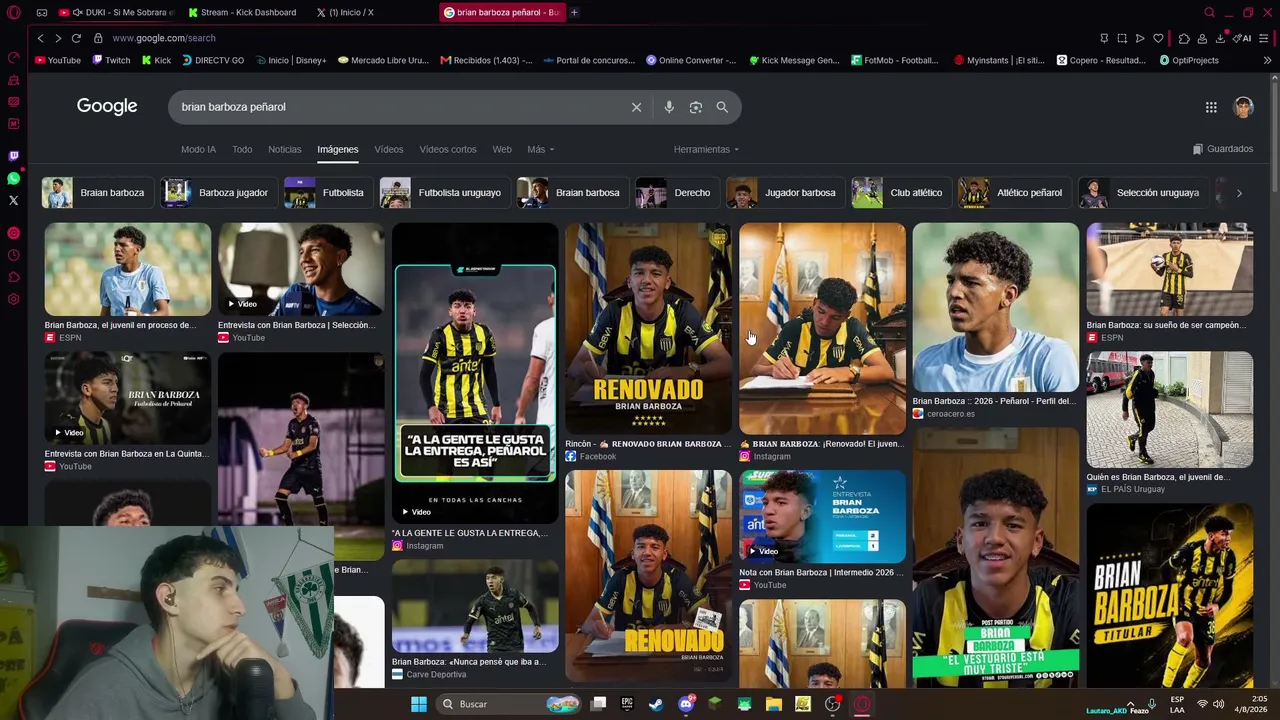Add a new browser tab
Viewport: 1280px width, 720px height.
574,12
